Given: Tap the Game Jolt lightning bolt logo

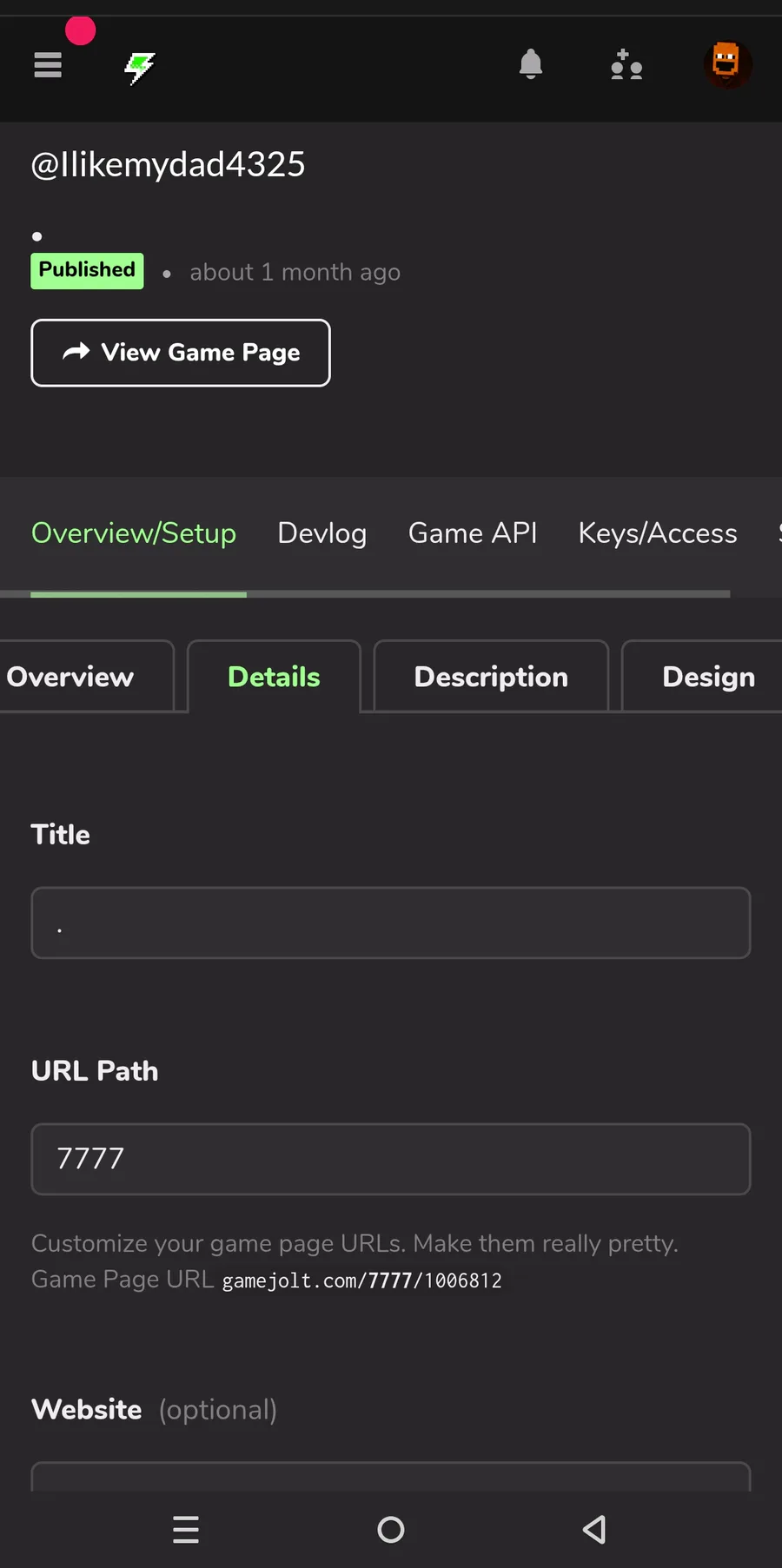Looking at the screenshot, I should (x=139, y=68).
